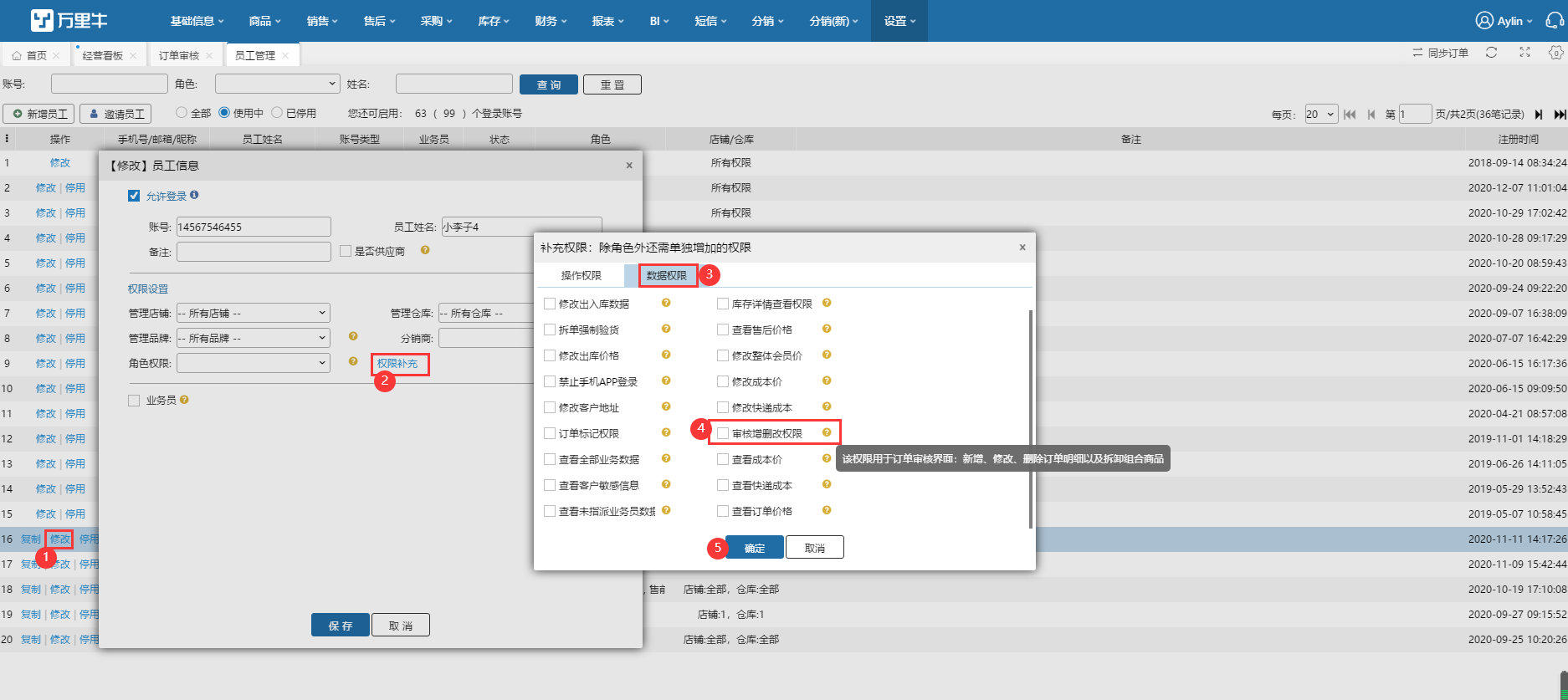Open the 角色 filter dropdown

point(277,84)
